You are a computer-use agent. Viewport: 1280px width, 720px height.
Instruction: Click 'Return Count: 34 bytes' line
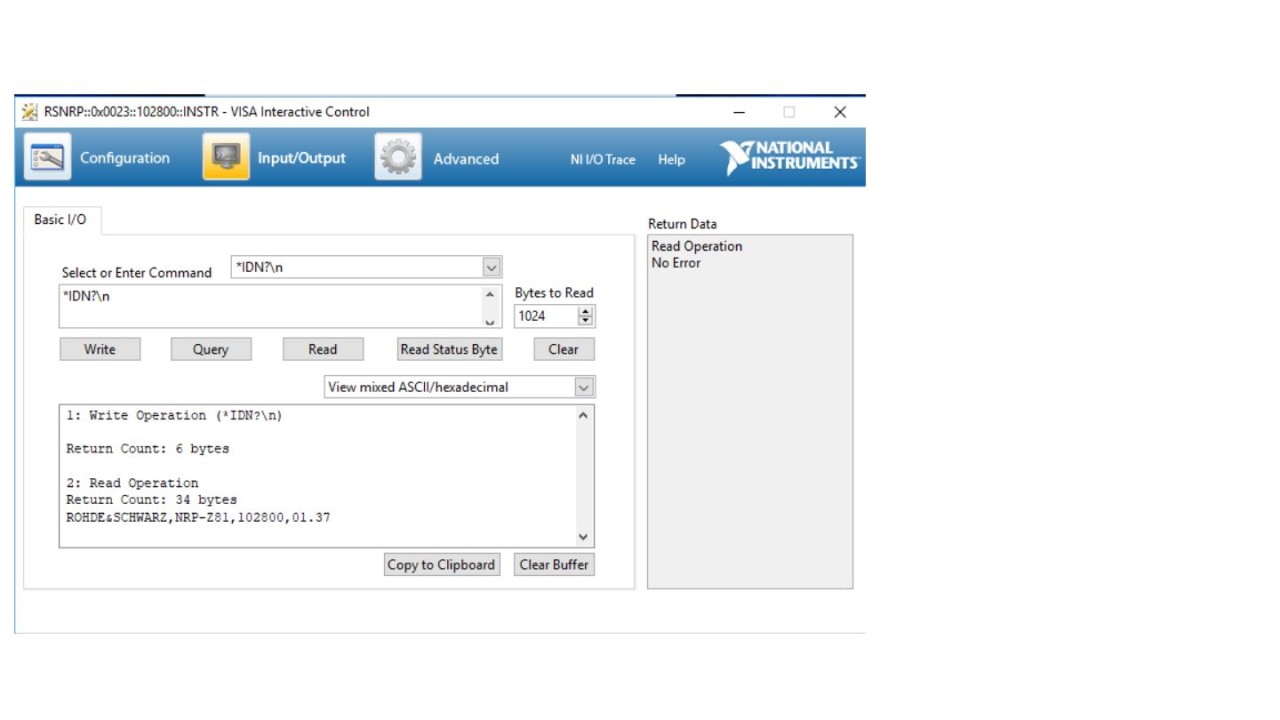coord(152,500)
